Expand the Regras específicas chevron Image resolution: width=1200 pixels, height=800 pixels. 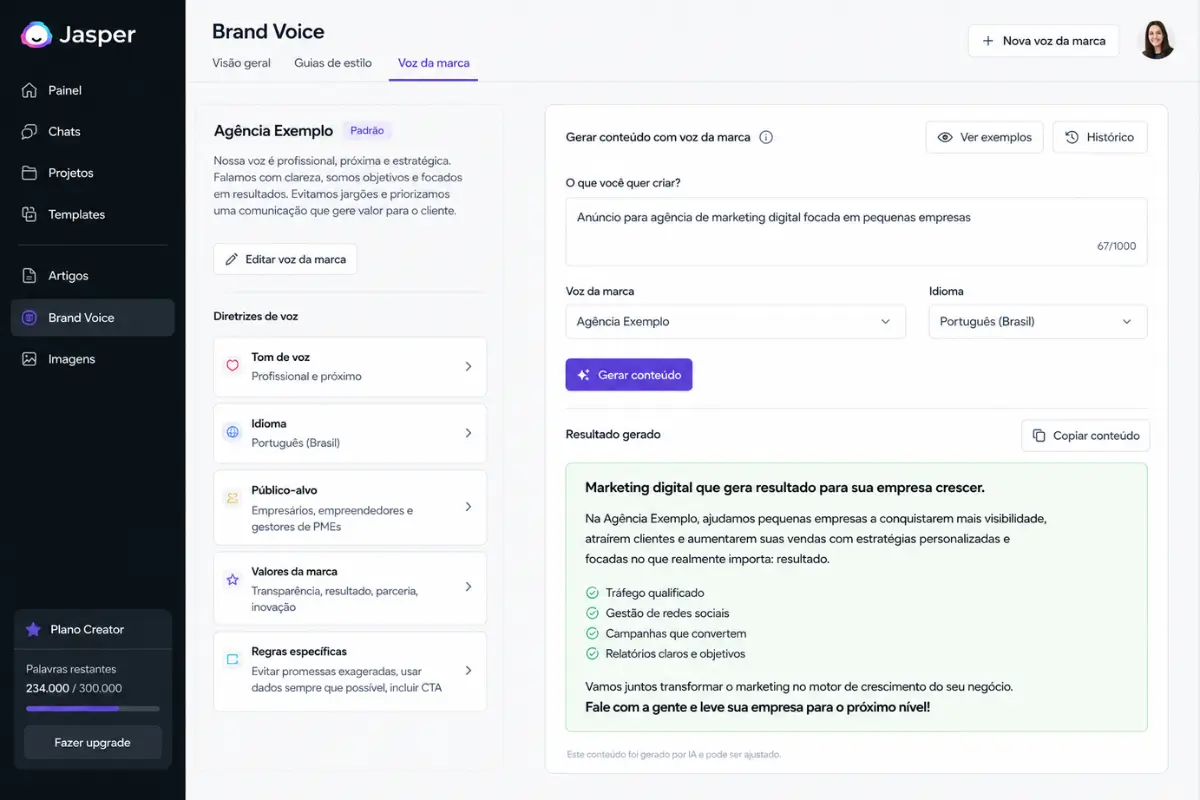[x=468, y=670]
